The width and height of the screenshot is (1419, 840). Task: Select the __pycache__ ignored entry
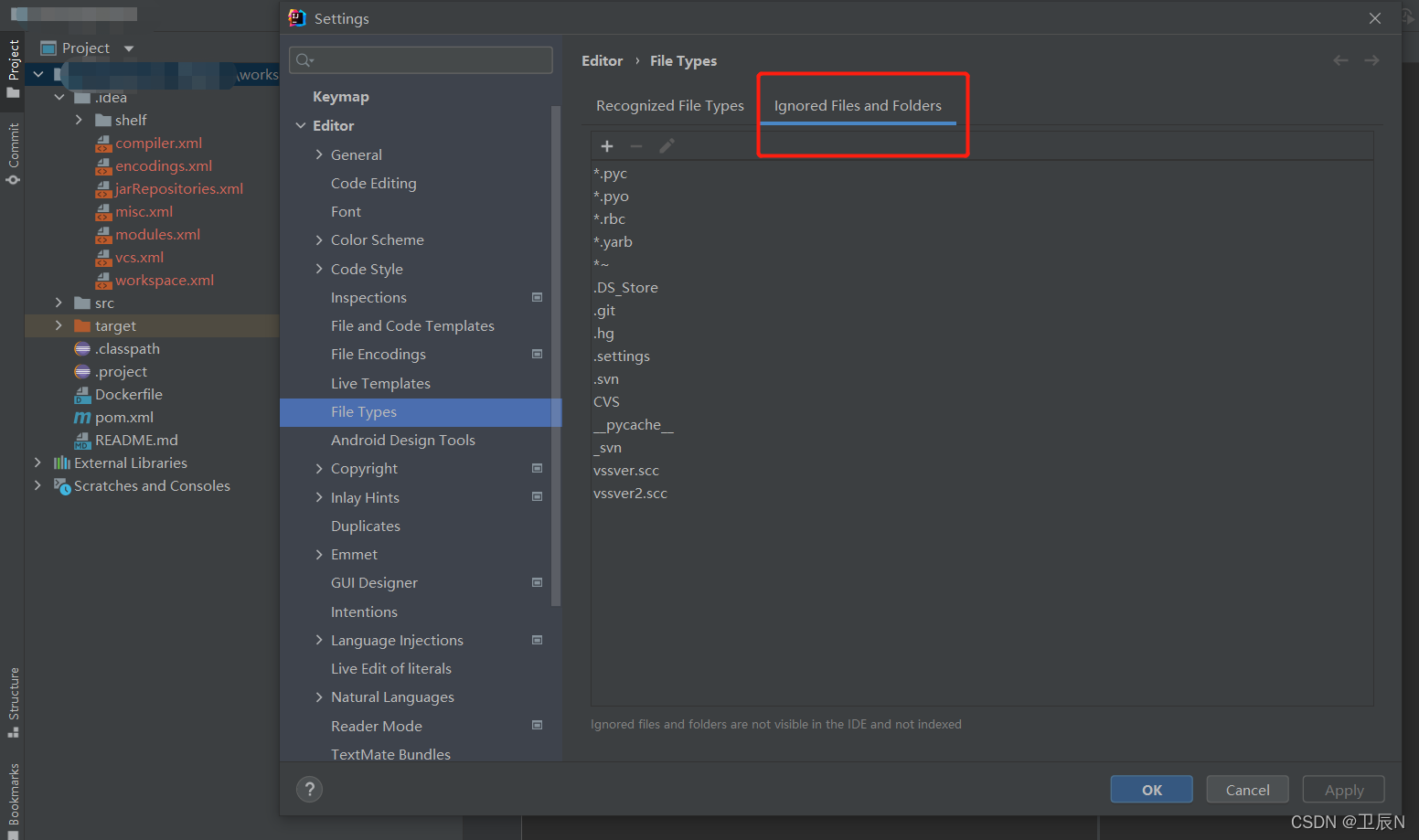[634, 425]
